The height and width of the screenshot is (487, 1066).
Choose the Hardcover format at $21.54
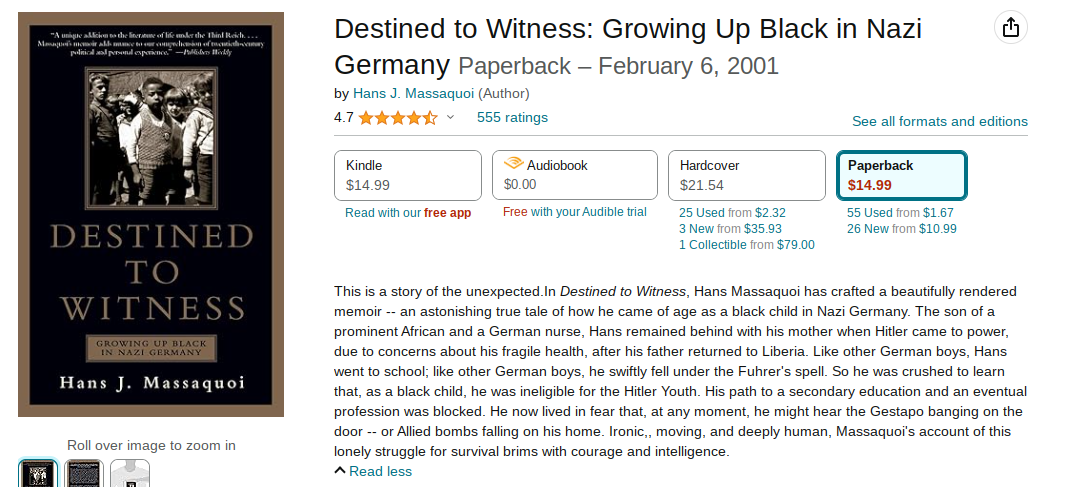[x=749, y=175]
